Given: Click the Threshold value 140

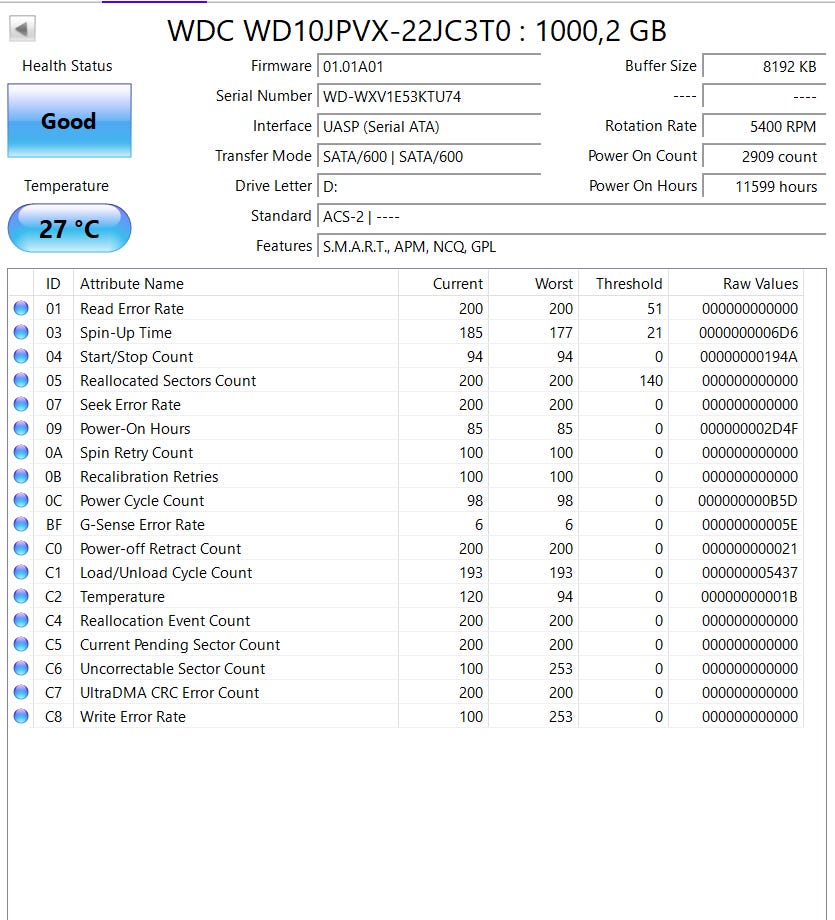Looking at the screenshot, I should click(651, 381).
